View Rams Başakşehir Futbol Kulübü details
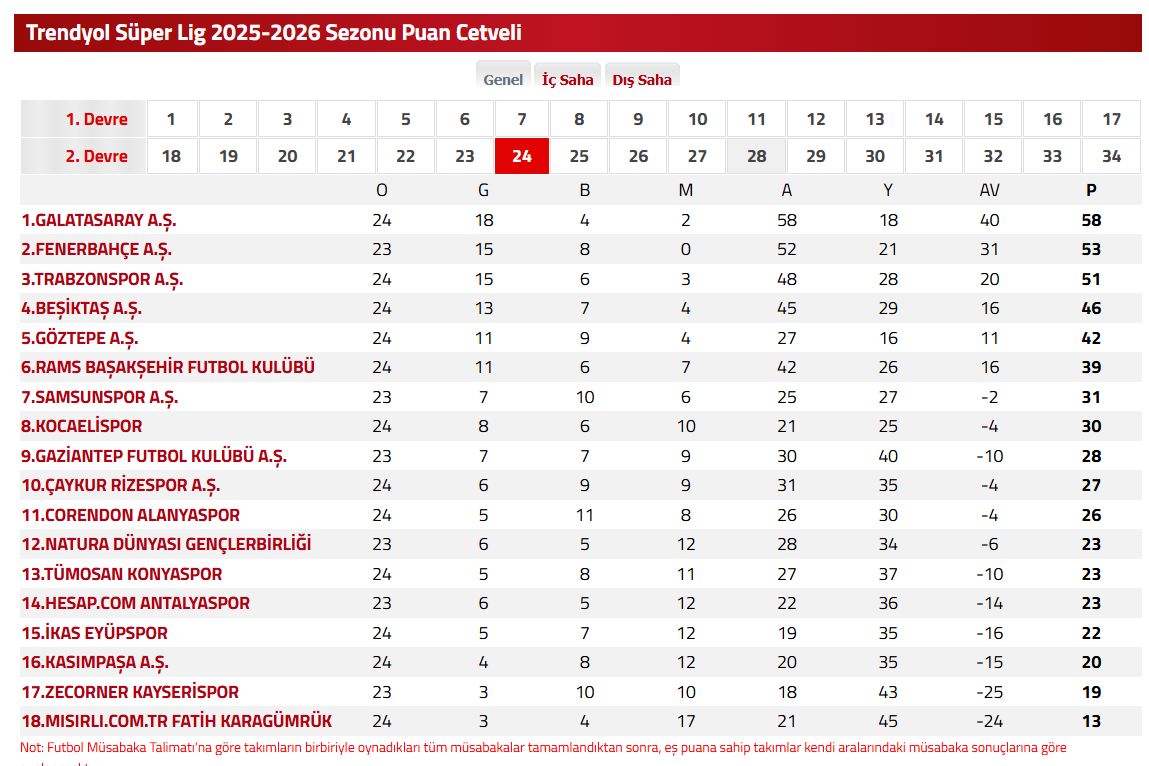This screenshot has height=766, width=1149. pos(167,367)
